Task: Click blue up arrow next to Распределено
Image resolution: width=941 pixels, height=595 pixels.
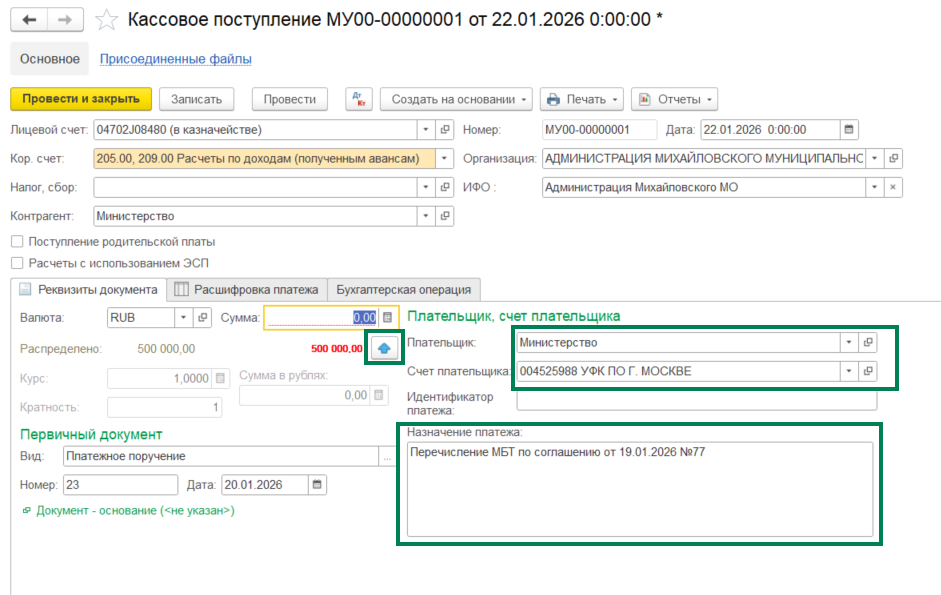Action: point(384,348)
